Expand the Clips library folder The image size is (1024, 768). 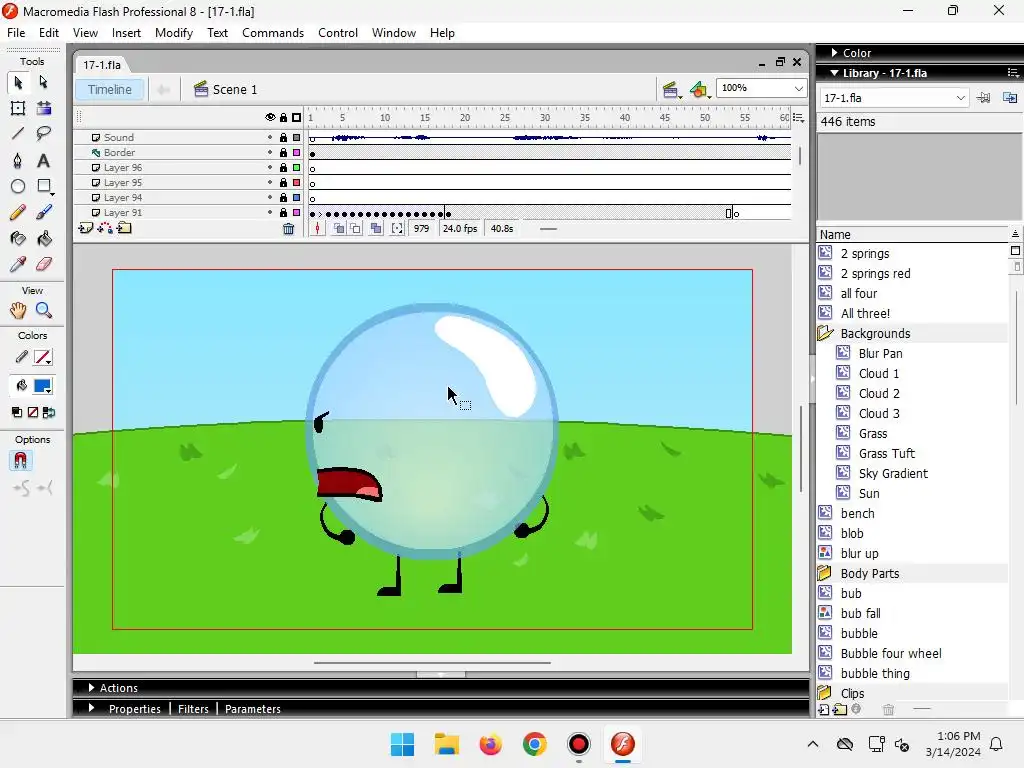click(825, 693)
